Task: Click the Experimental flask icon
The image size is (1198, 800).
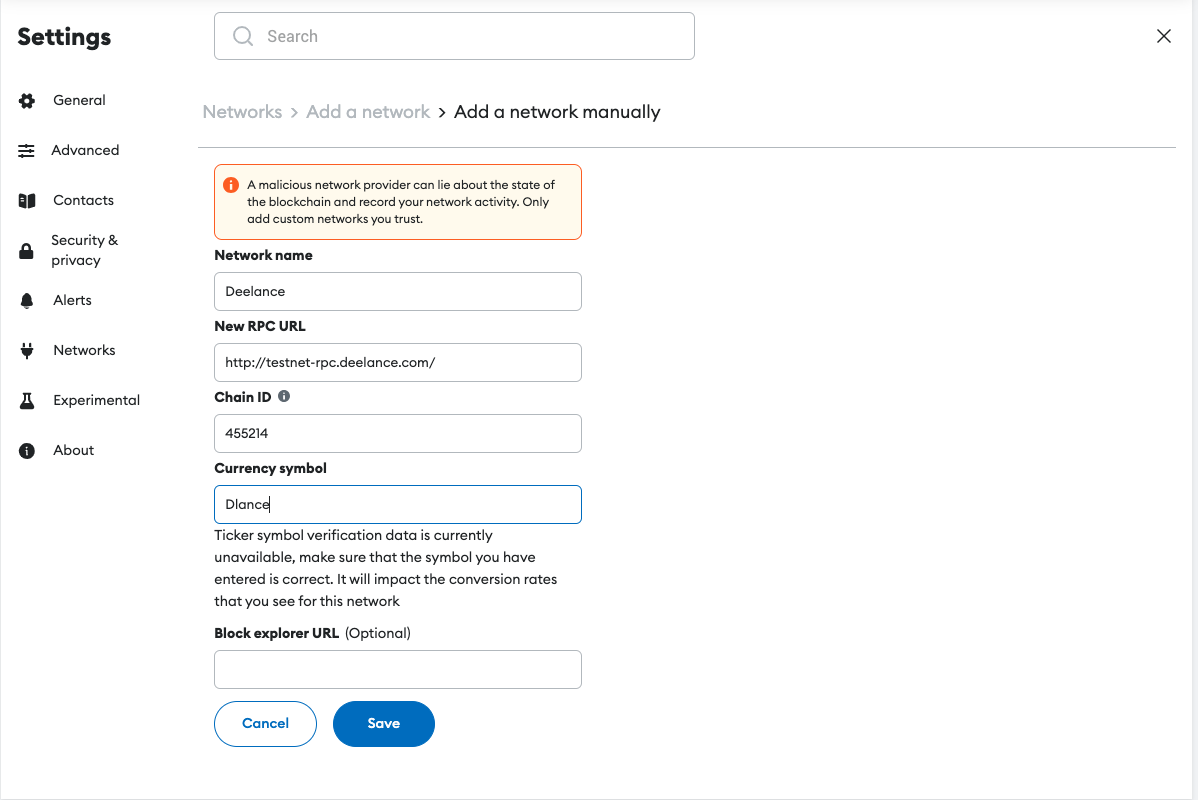Action: click(27, 401)
